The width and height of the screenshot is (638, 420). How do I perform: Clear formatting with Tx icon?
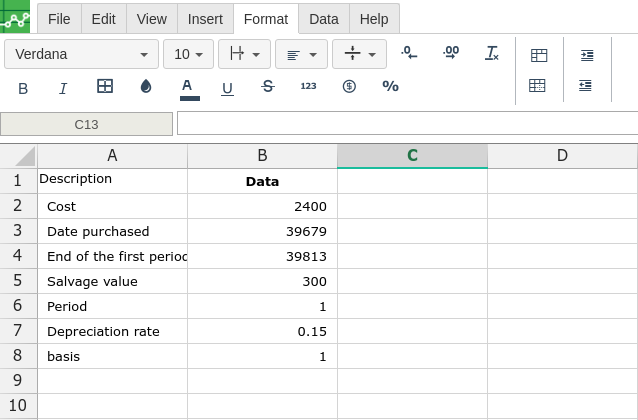coord(491,53)
